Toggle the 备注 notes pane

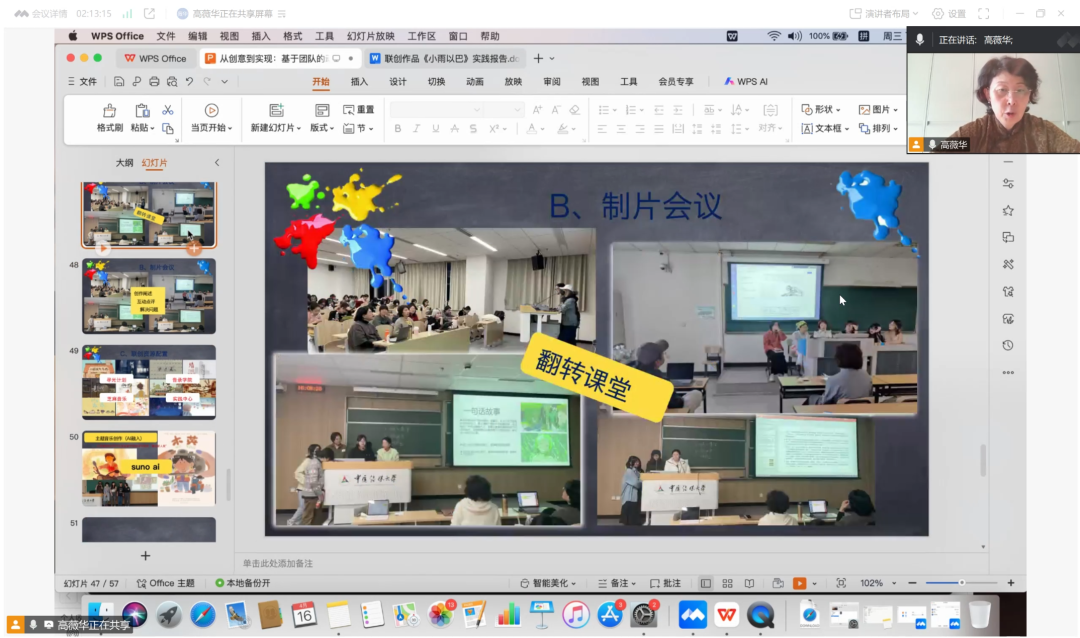tap(615, 583)
